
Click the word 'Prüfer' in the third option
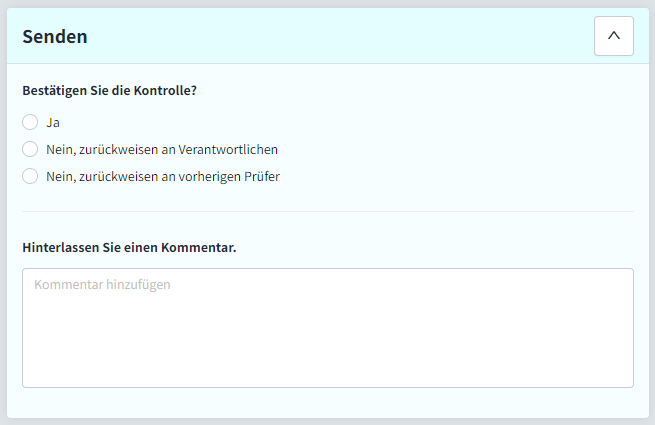262,177
